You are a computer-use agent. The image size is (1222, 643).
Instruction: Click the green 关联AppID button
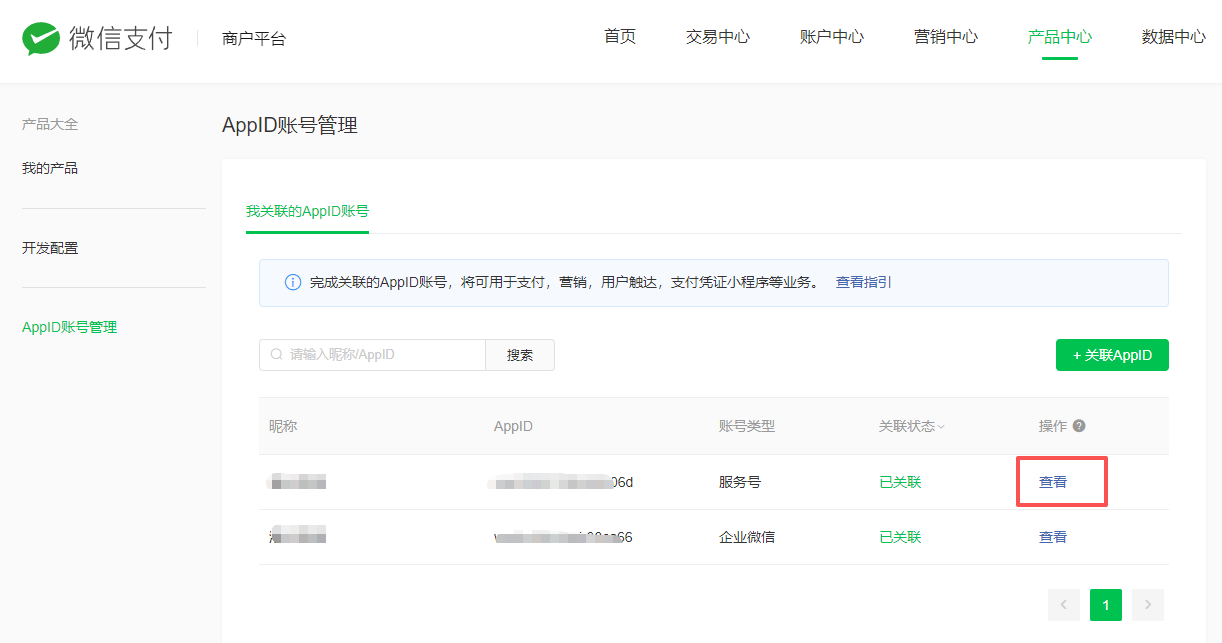[x=1112, y=354]
